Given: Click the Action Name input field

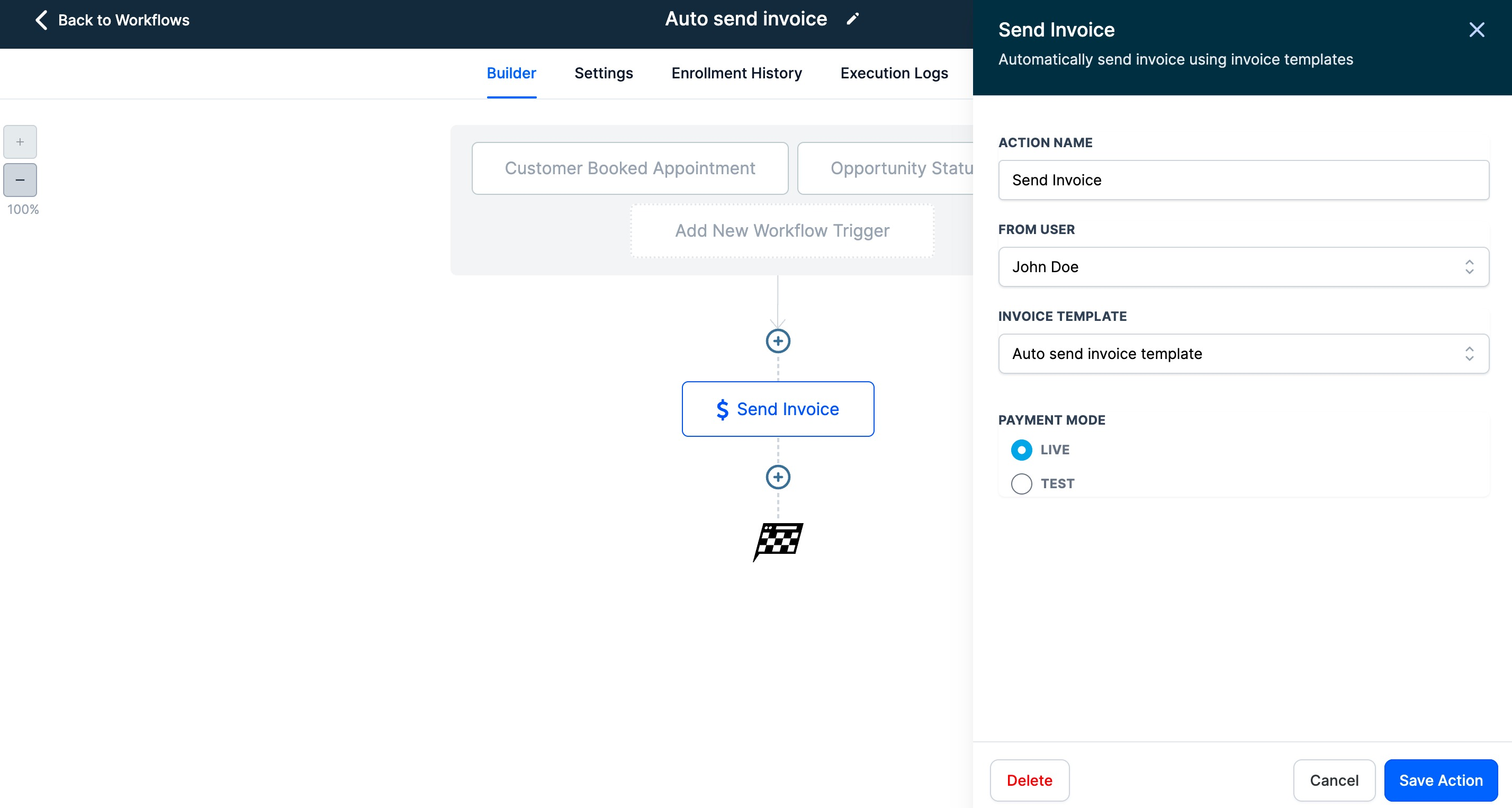Looking at the screenshot, I should tap(1243, 180).
